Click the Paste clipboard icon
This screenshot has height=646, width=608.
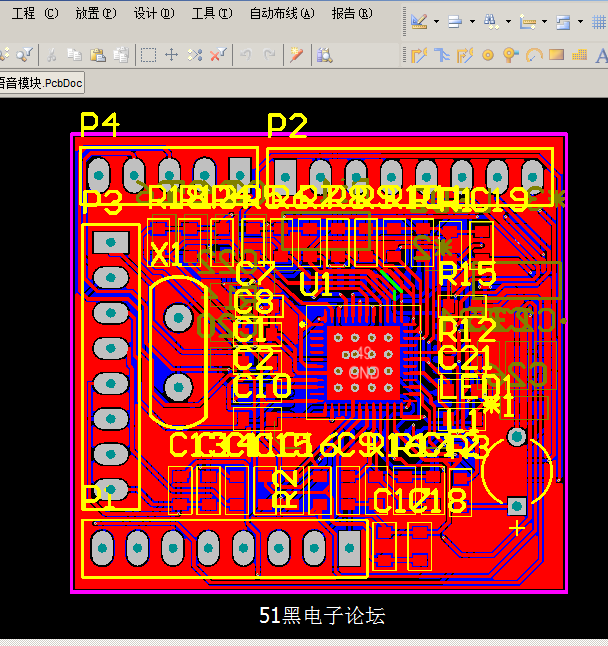[x=98, y=54]
